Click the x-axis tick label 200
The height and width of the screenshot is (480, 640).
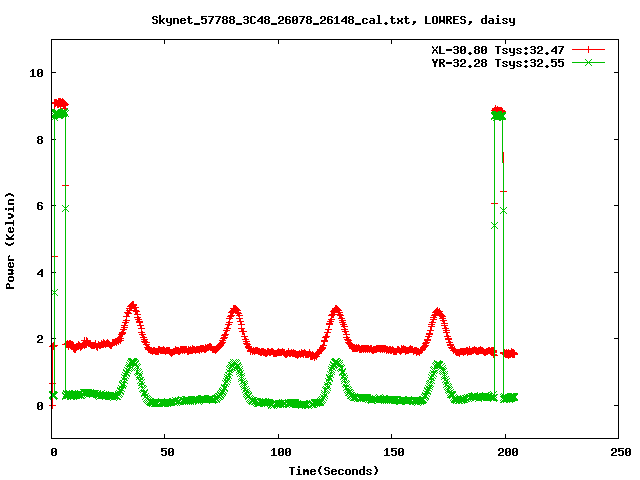tap(507, 452)
